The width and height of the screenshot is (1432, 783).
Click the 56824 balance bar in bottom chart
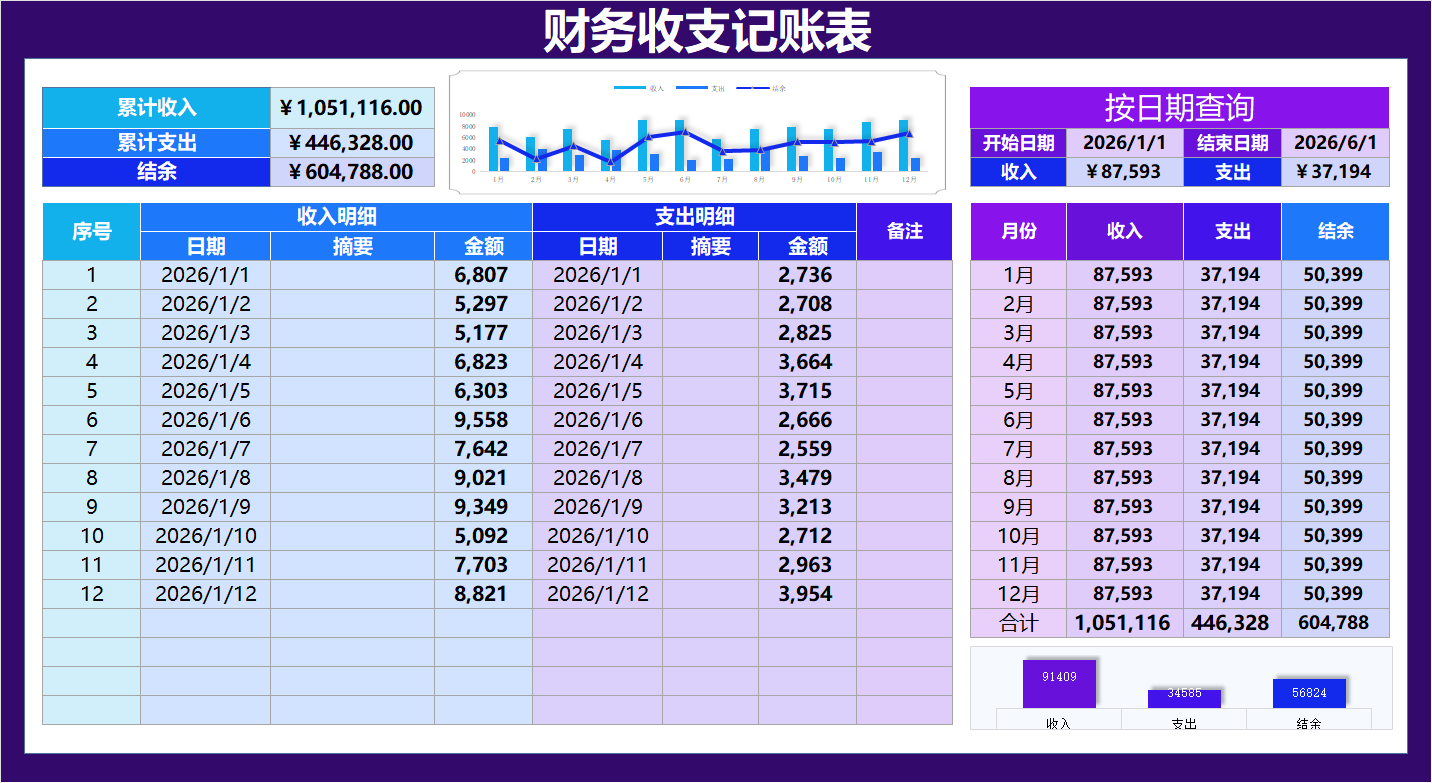[1309, 691]
